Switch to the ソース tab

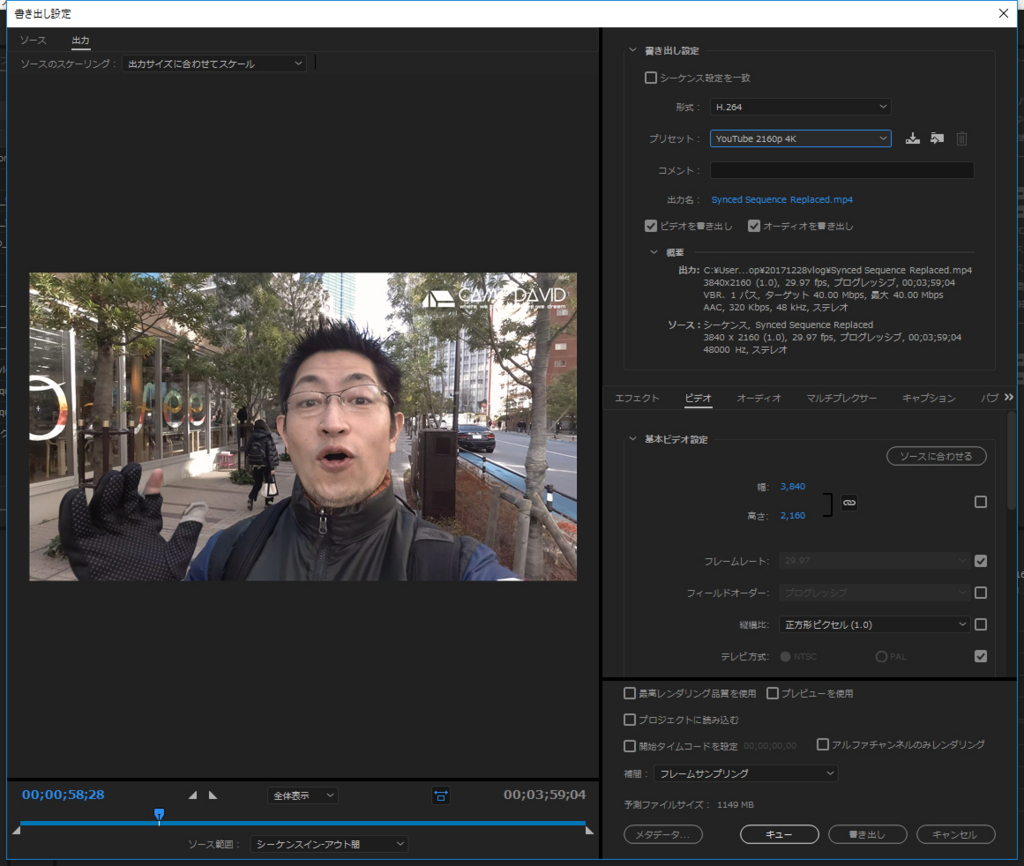coord(33,40)
